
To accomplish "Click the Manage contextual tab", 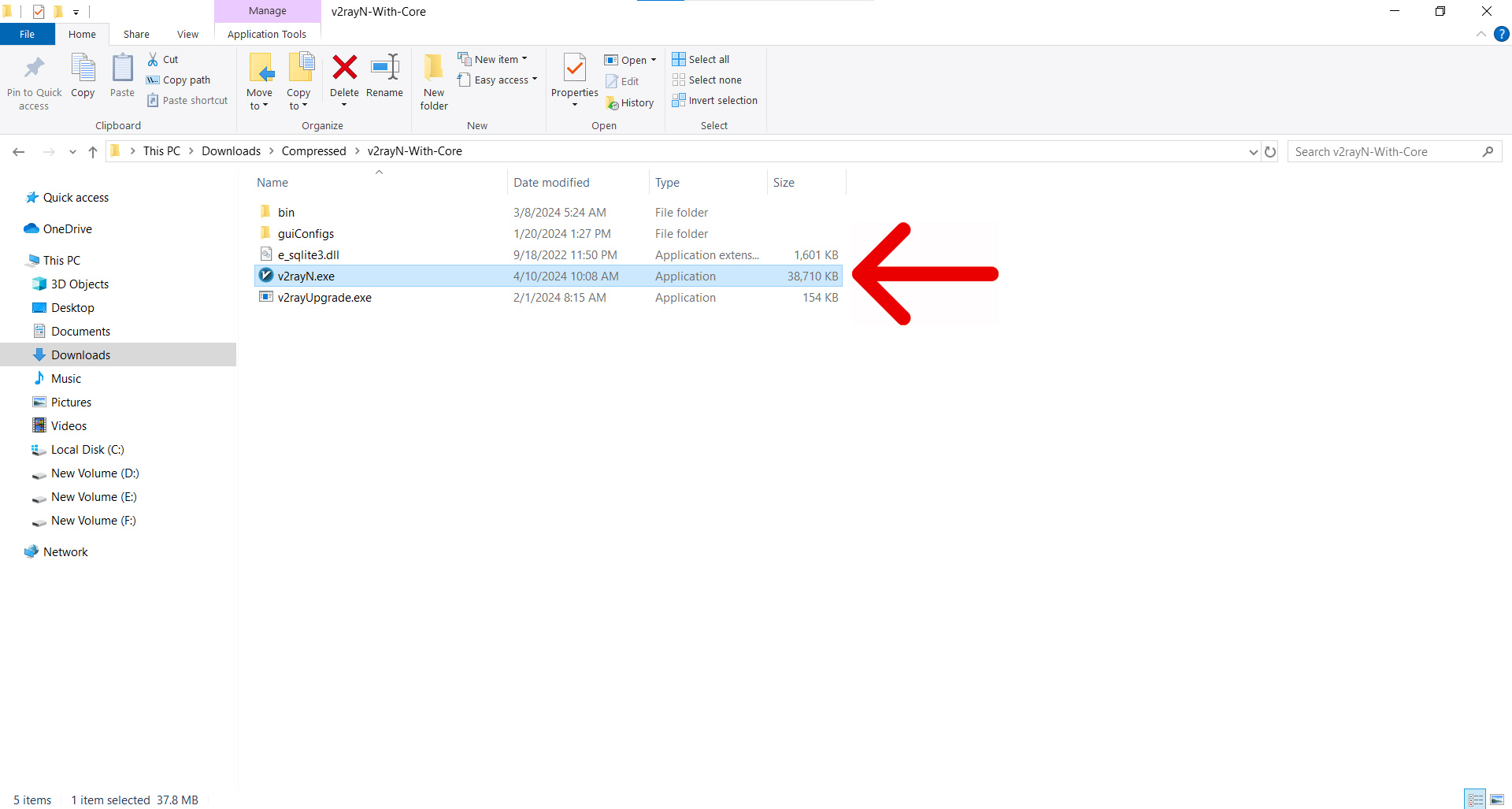I will pos(268,11).
